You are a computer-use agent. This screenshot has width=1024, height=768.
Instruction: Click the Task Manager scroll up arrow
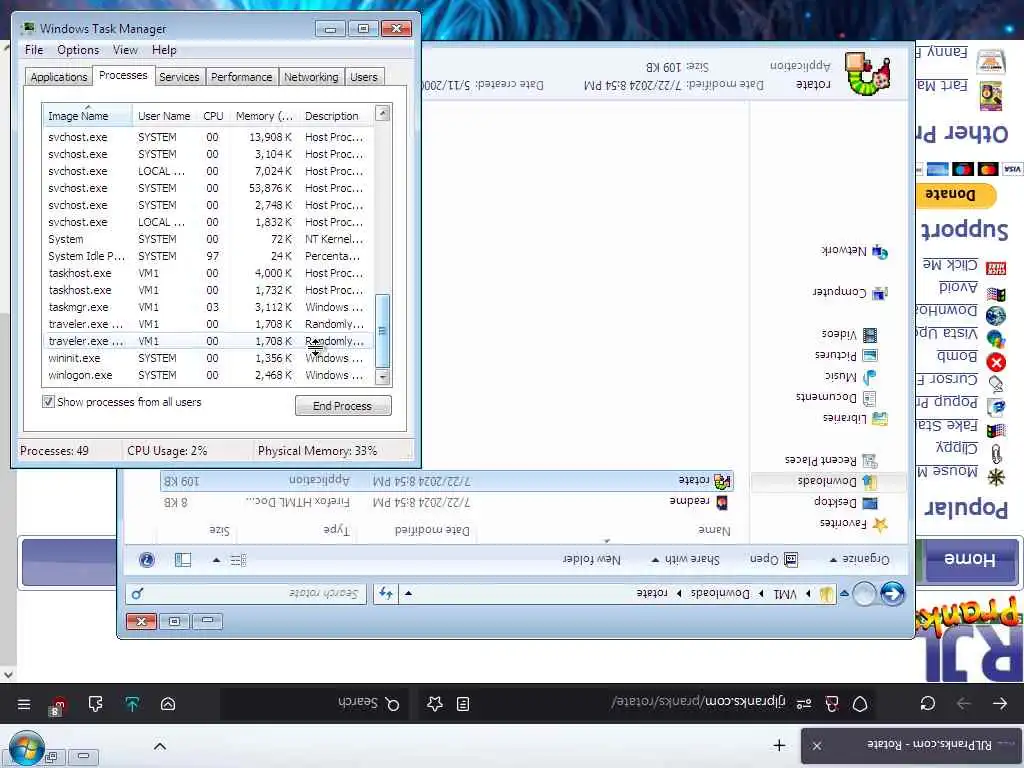pyautogui.click(x=383, y=114)
